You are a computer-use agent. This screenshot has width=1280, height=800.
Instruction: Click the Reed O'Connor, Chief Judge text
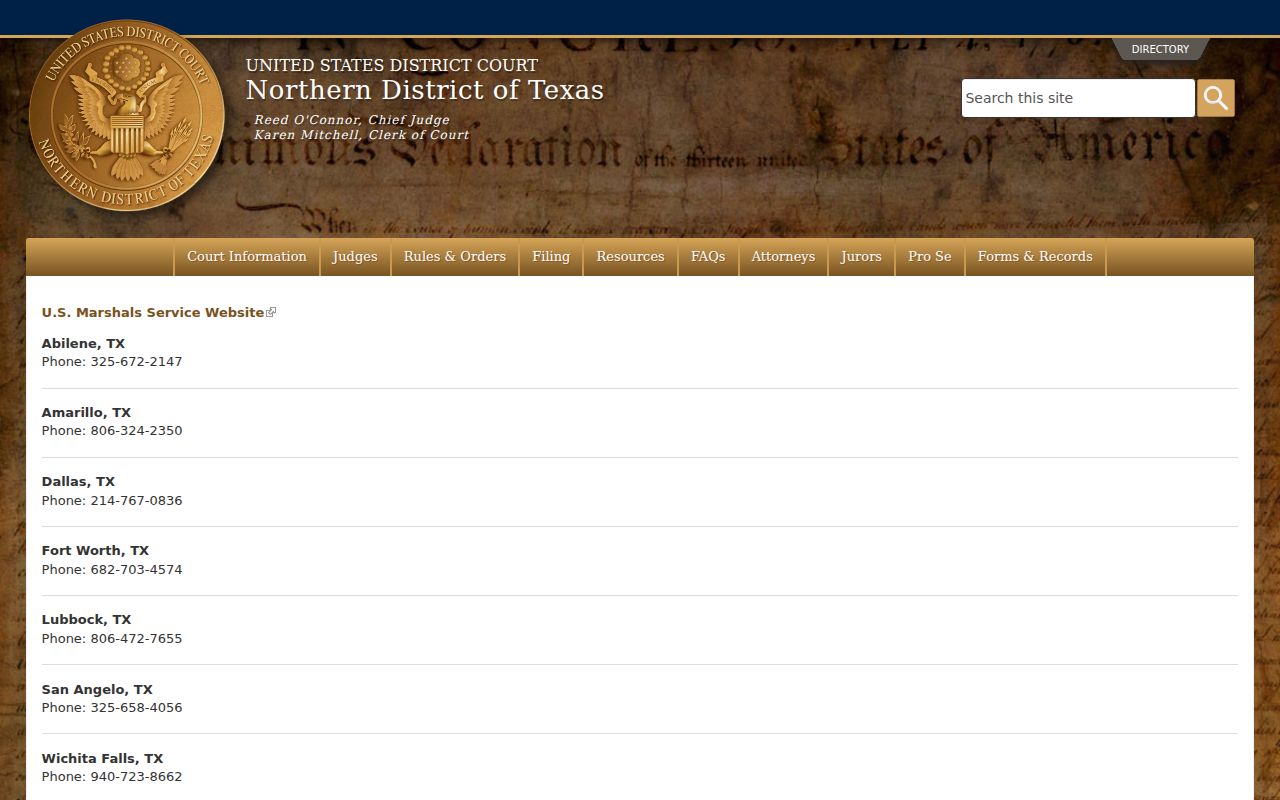(x=352, y=120)
